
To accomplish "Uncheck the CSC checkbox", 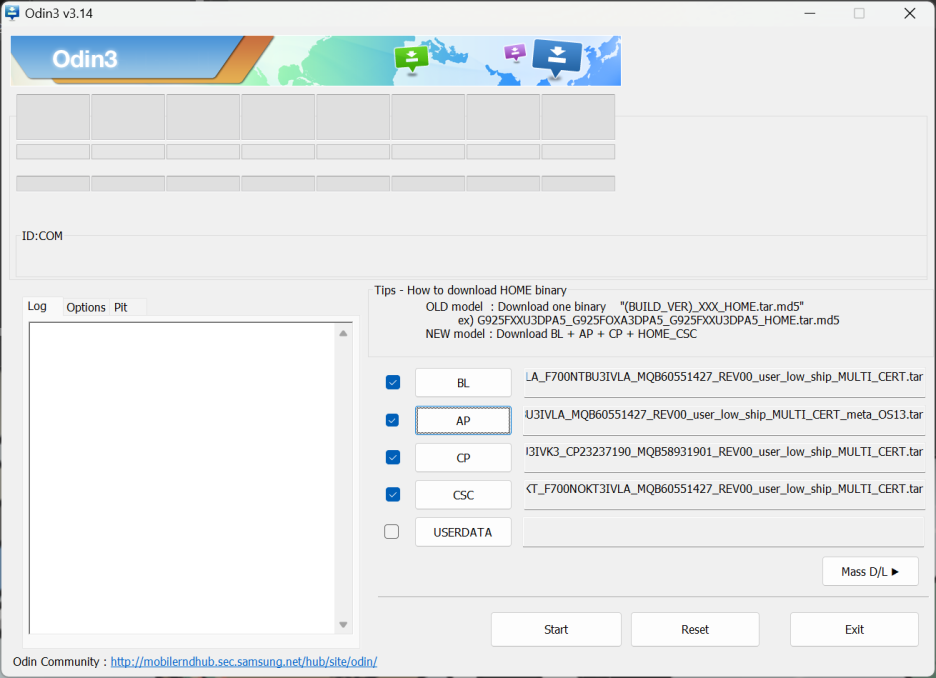I will (x=393, y=494).
